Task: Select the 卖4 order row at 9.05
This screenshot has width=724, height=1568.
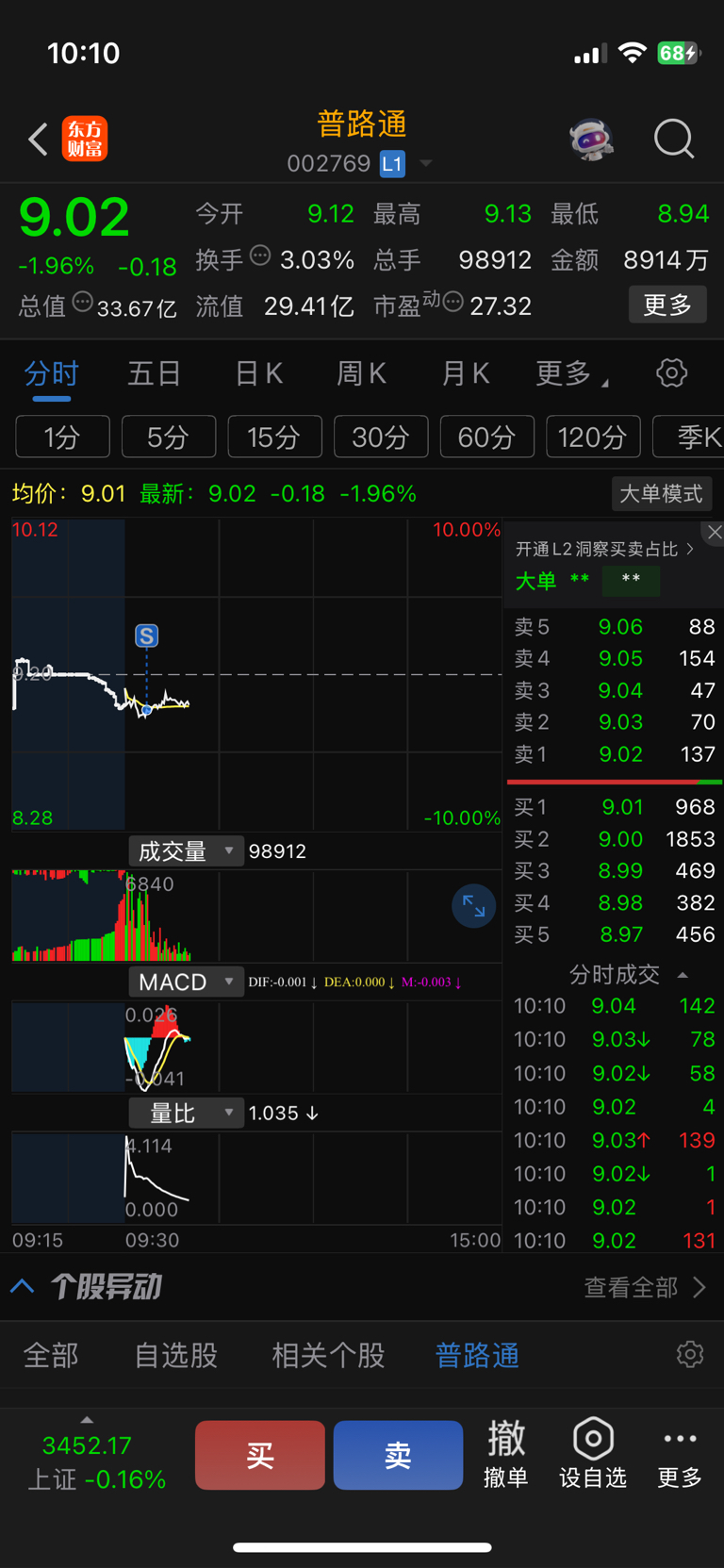Action: (615, 658)
